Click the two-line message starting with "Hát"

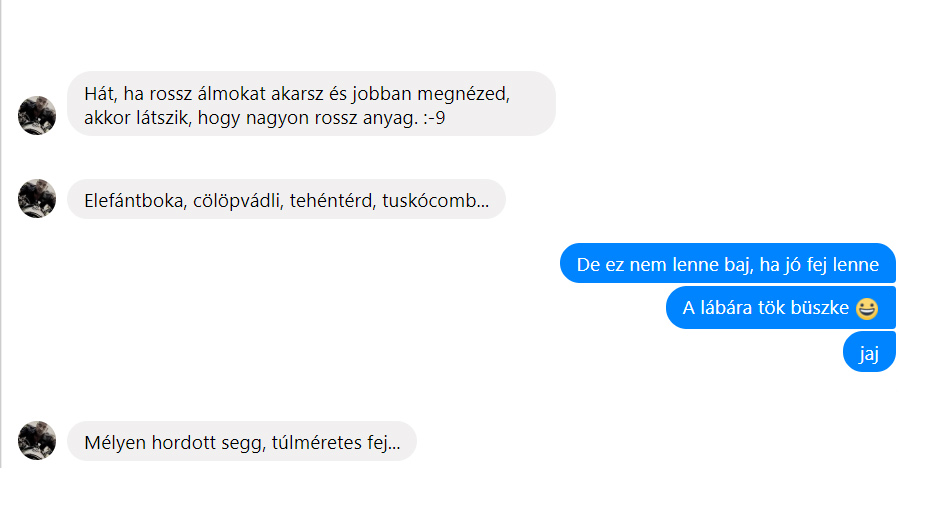[x=310, y=106]
